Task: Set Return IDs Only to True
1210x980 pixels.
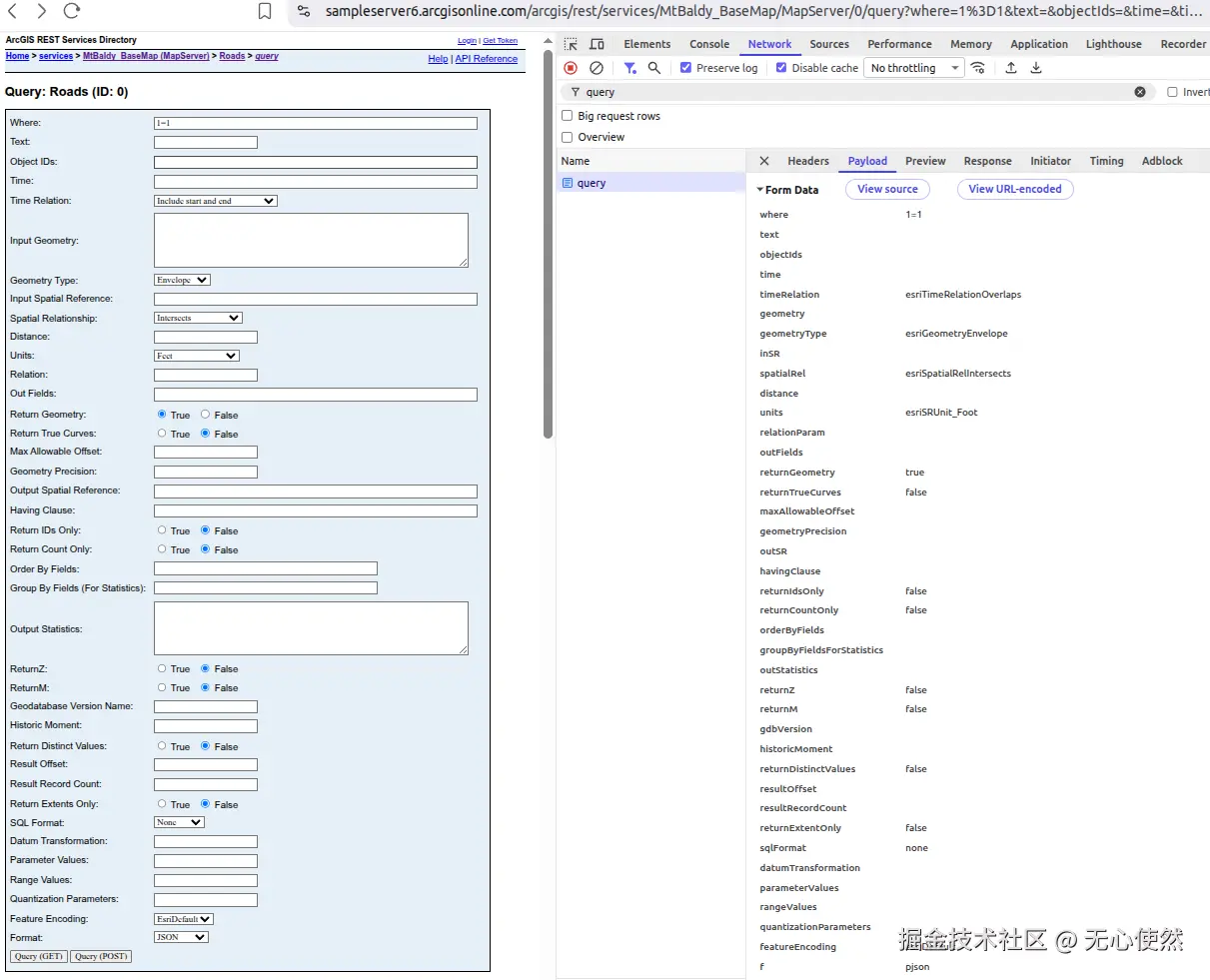Action: click(162, 529)
